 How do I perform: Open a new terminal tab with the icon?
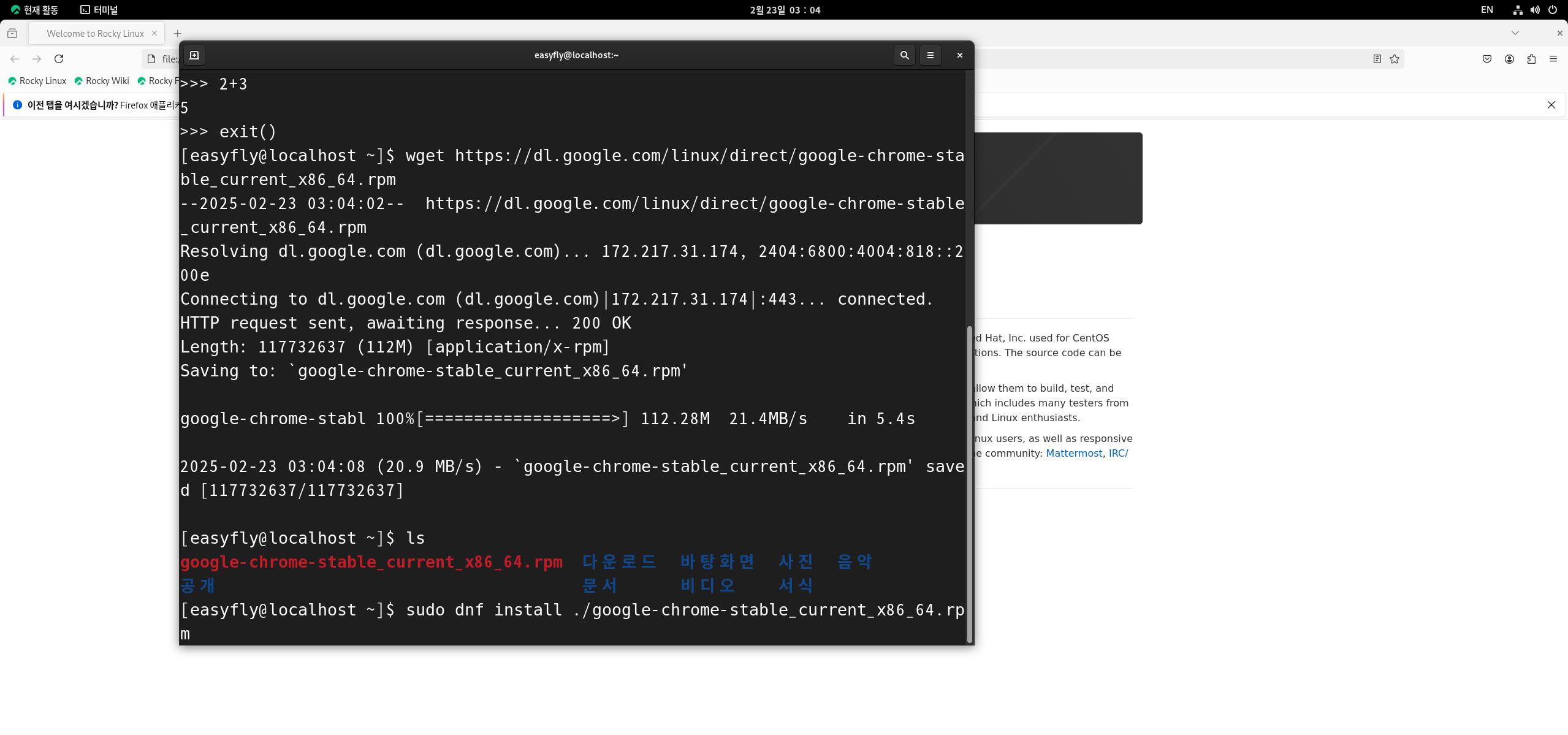pos(194,55)
